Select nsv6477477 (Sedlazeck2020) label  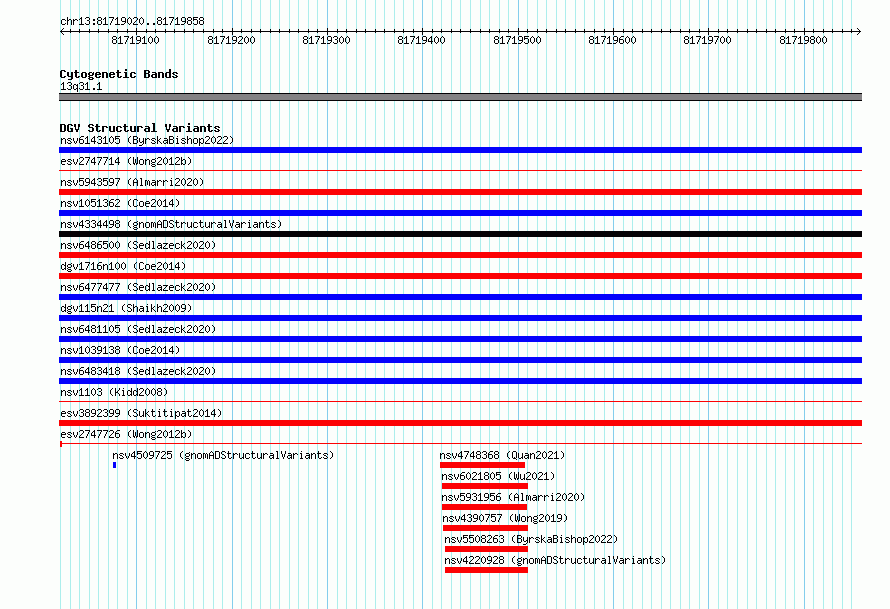(138, 287)
